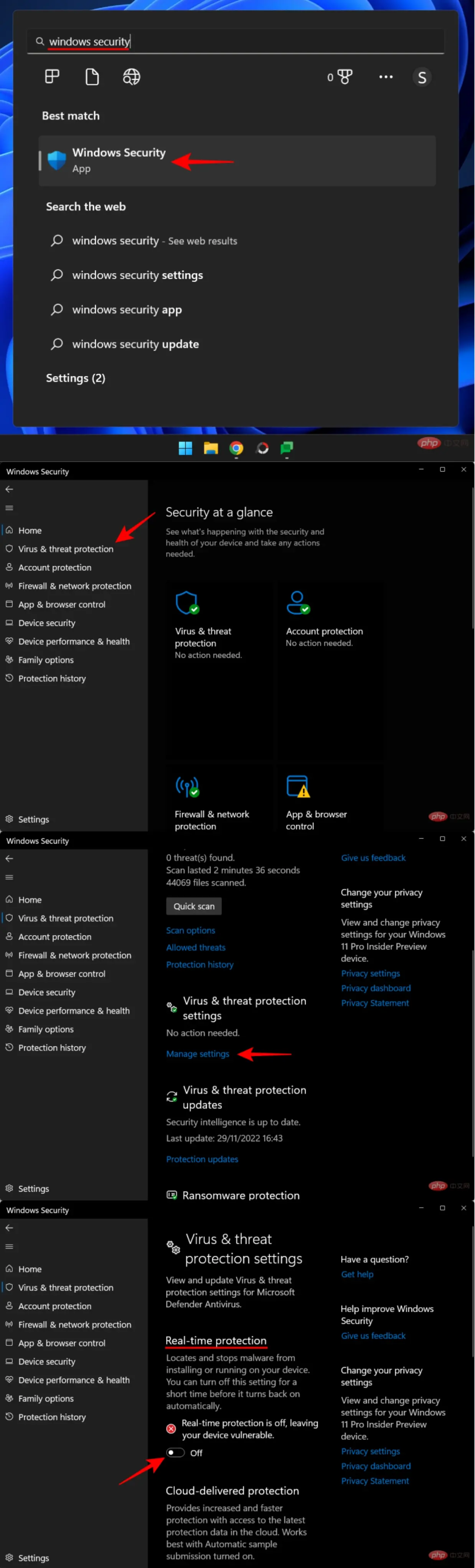
Task: Open the Account protection card with person icon
Action: [331, 669]
